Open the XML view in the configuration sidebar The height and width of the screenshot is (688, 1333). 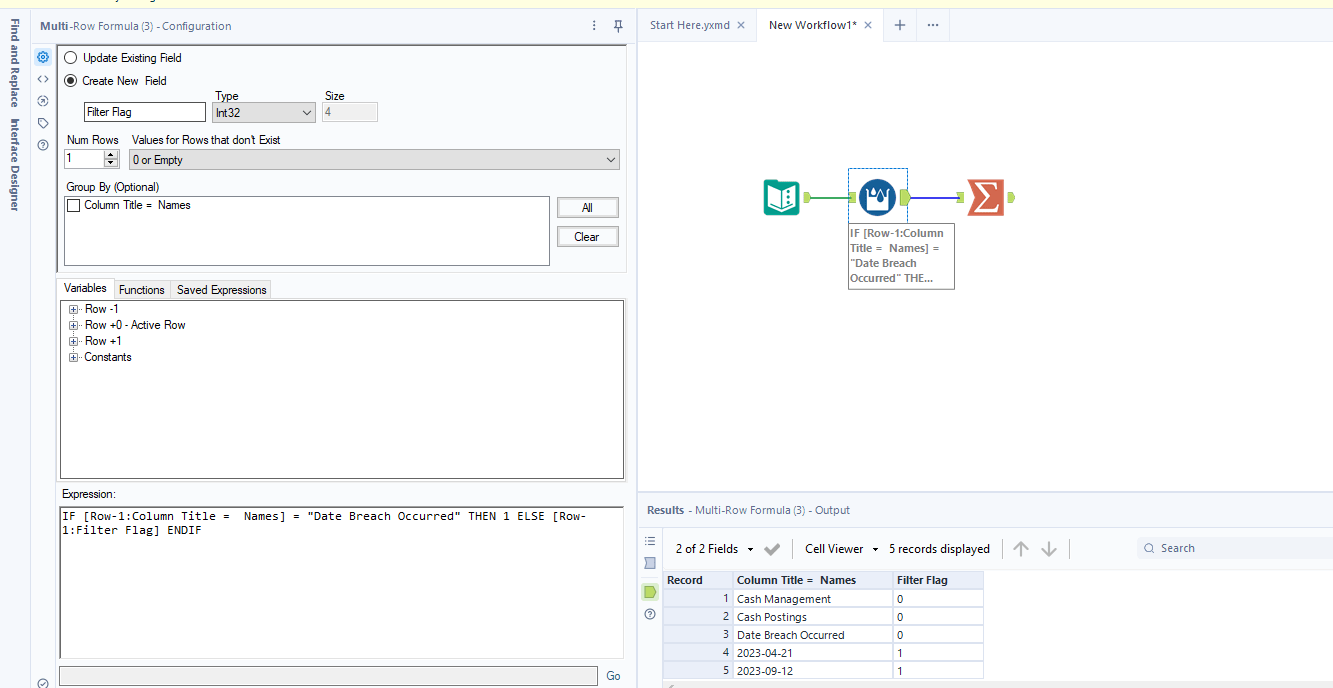[x=42, y=79]
